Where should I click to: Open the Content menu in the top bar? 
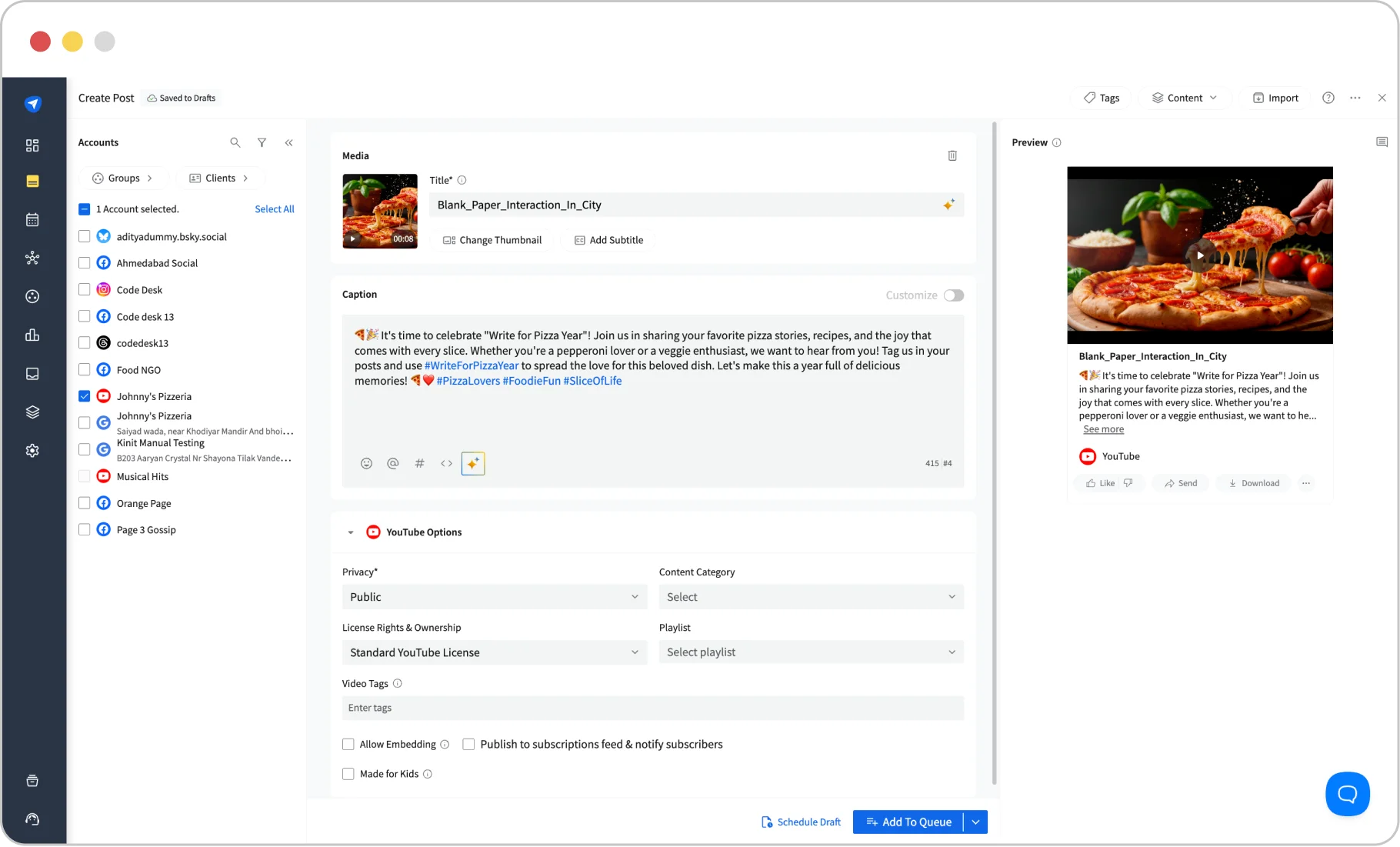tap(1184, 98)
